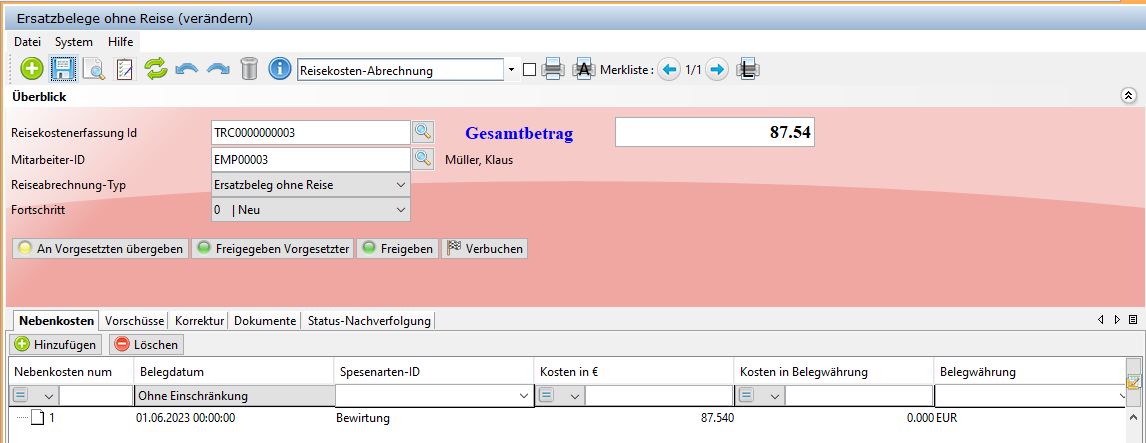Click the clipboard edit icon
This screenshot has width=1146, height=443.
click(x=125, y=70)
